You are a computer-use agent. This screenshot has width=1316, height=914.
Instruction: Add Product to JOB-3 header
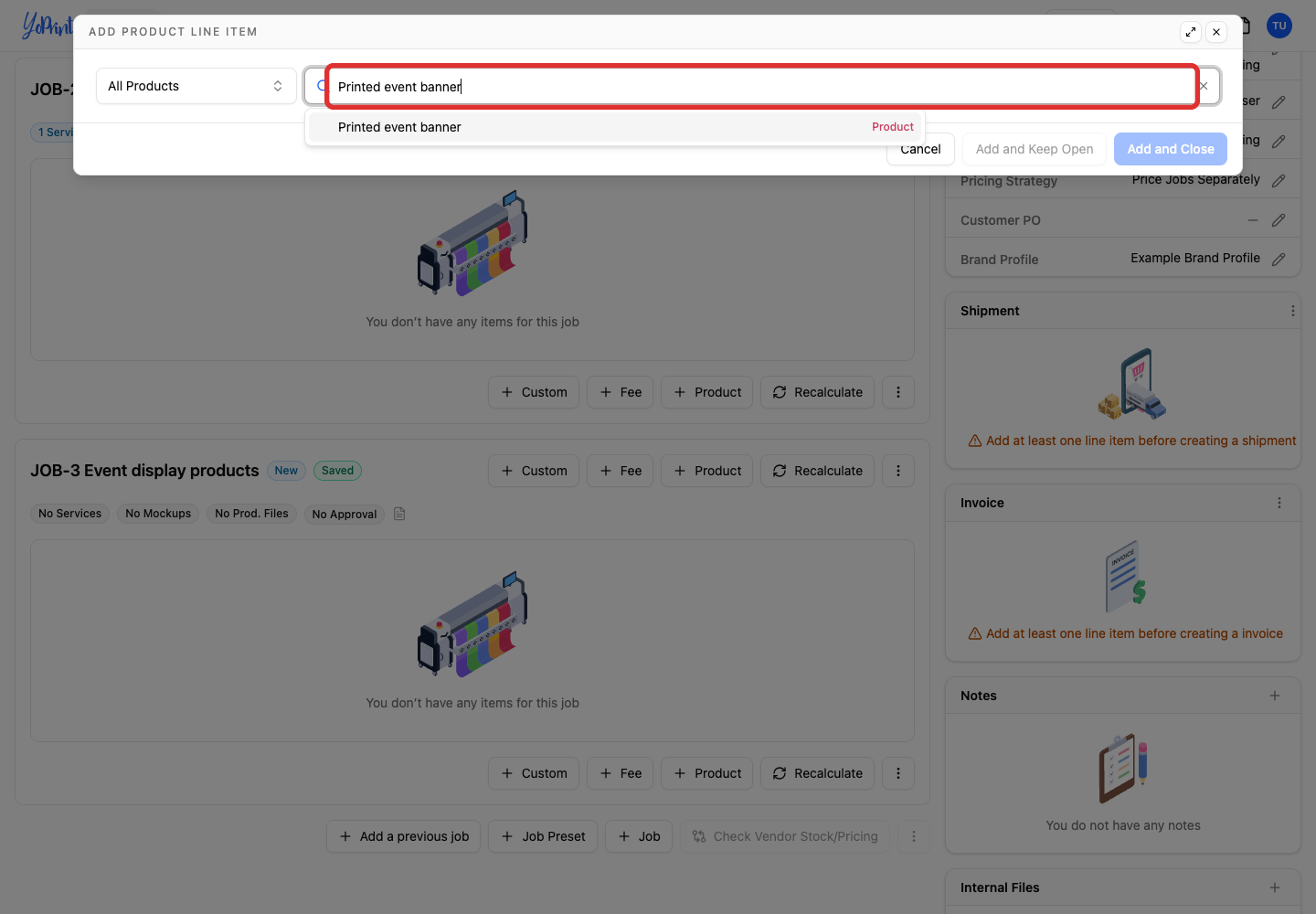707,471
